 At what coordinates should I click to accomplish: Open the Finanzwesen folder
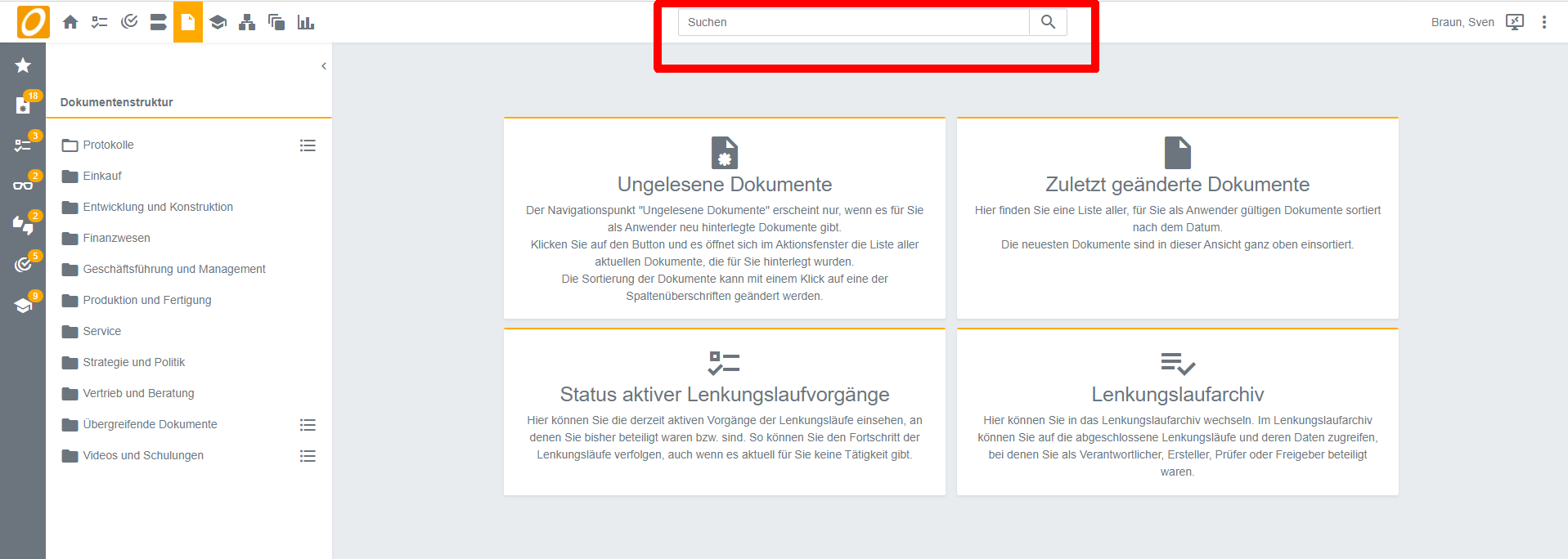(116, 238)
